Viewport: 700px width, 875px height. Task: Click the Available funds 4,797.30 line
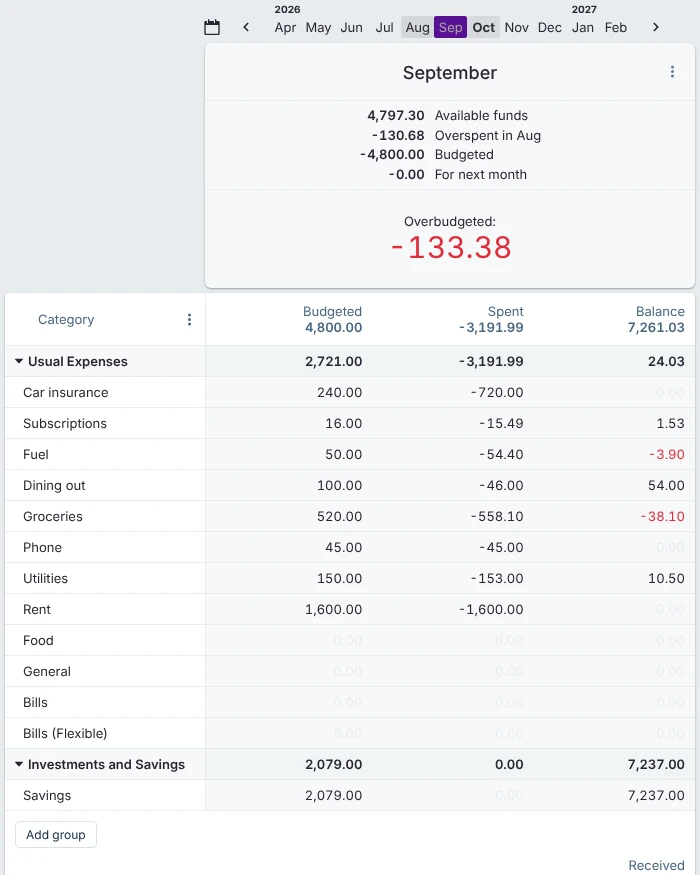447,116
